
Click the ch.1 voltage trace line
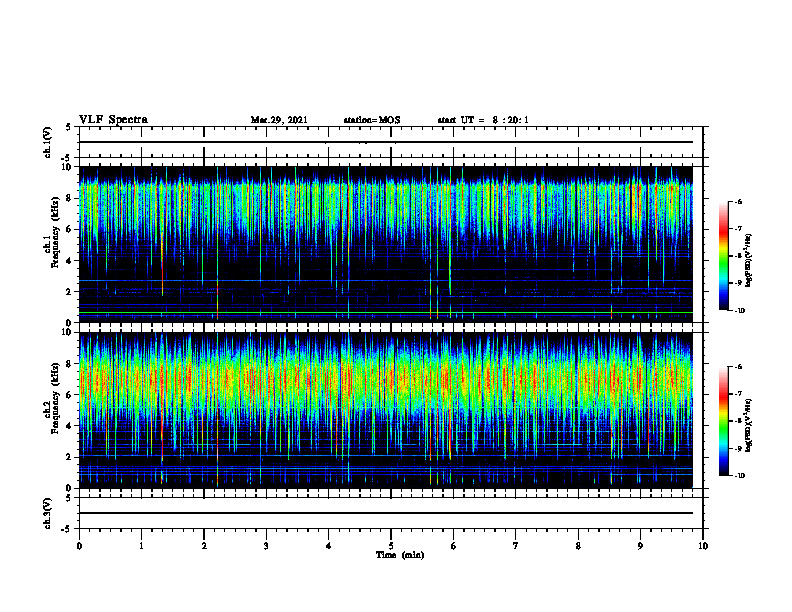coord(385,142)
